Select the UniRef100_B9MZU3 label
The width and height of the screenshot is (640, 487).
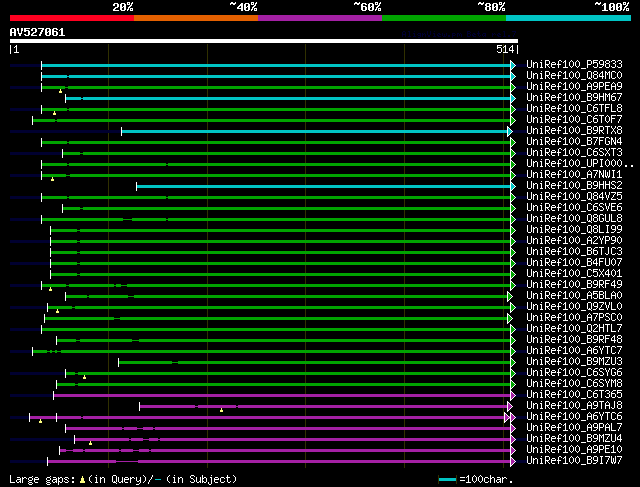574,362
